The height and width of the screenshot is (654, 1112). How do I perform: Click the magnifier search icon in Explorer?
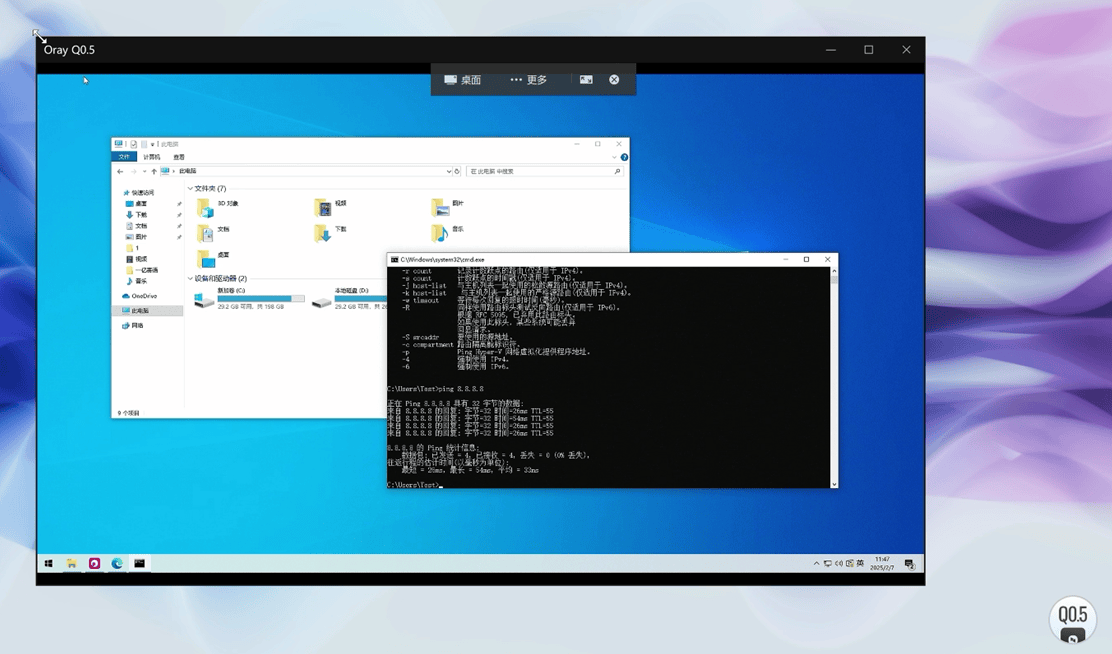[617, 172]
